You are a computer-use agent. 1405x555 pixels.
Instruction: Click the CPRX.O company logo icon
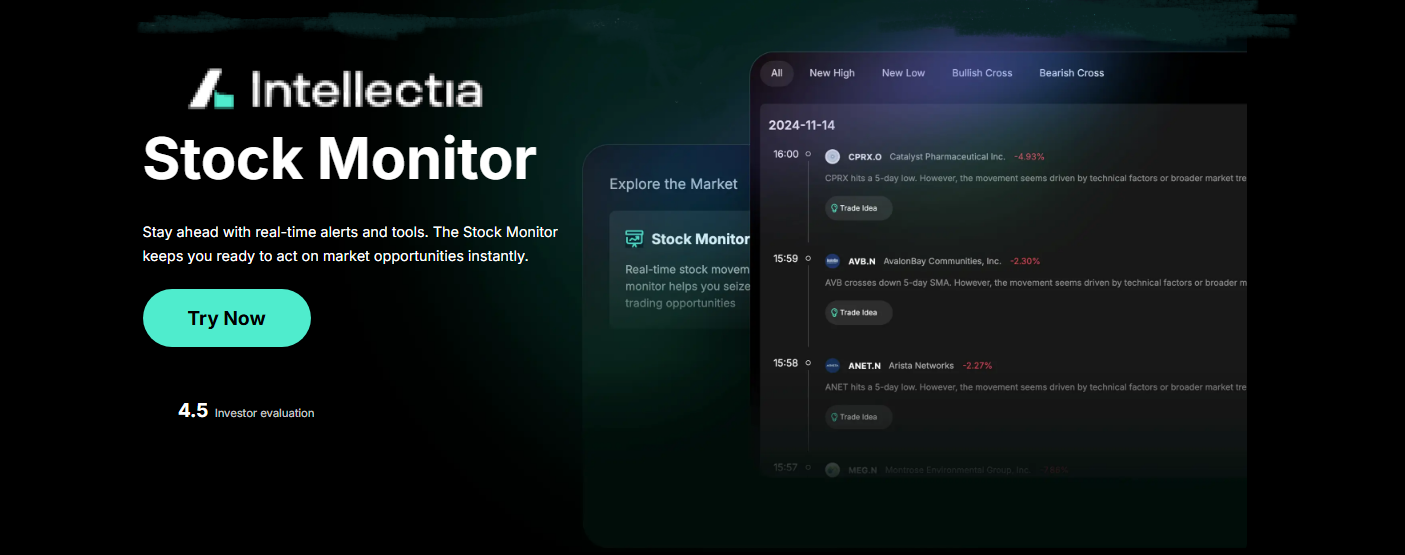point(832,157)
